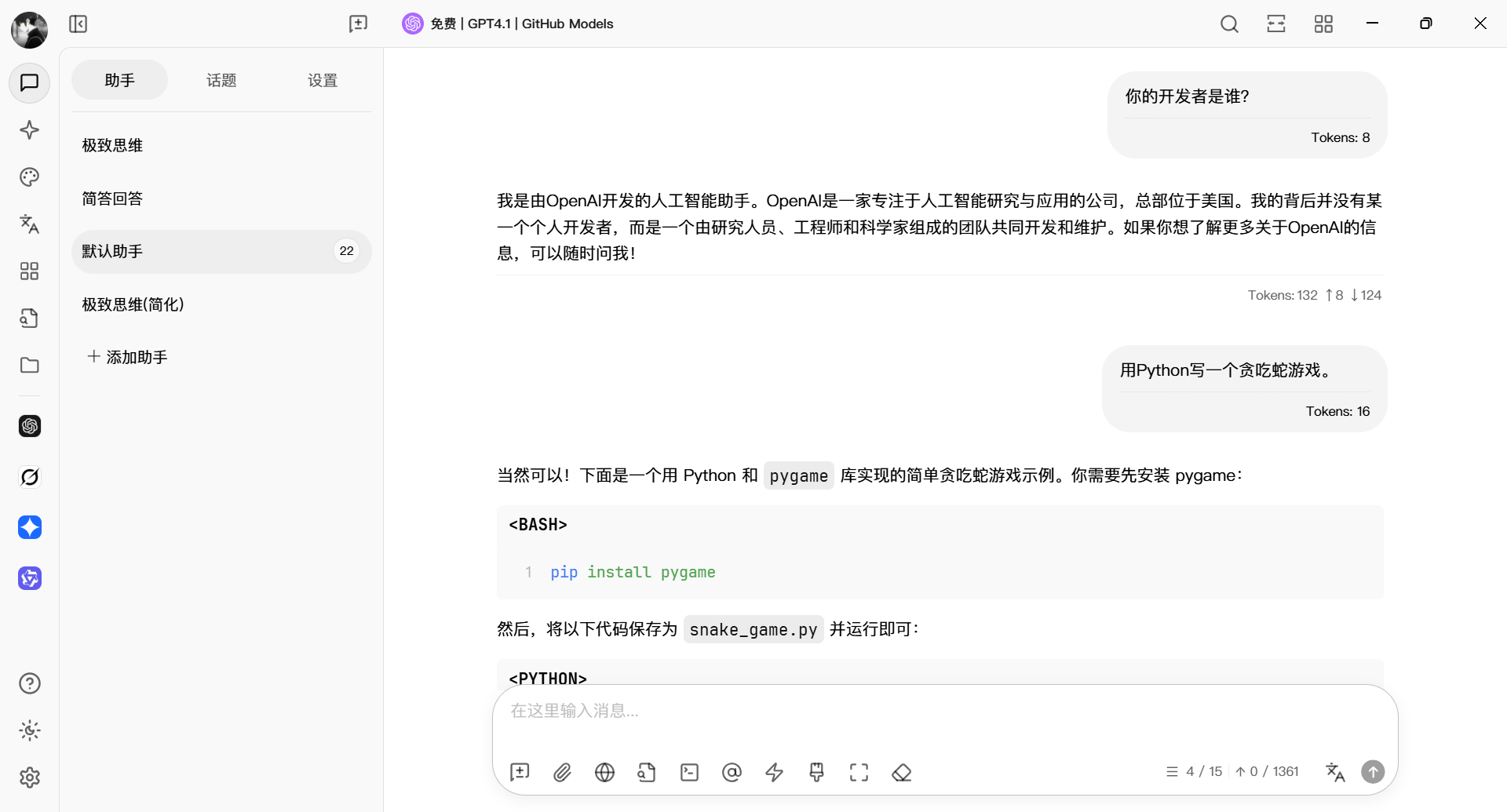
Task: Select knowledge base in input toolbar
Action: coord(647,772)
